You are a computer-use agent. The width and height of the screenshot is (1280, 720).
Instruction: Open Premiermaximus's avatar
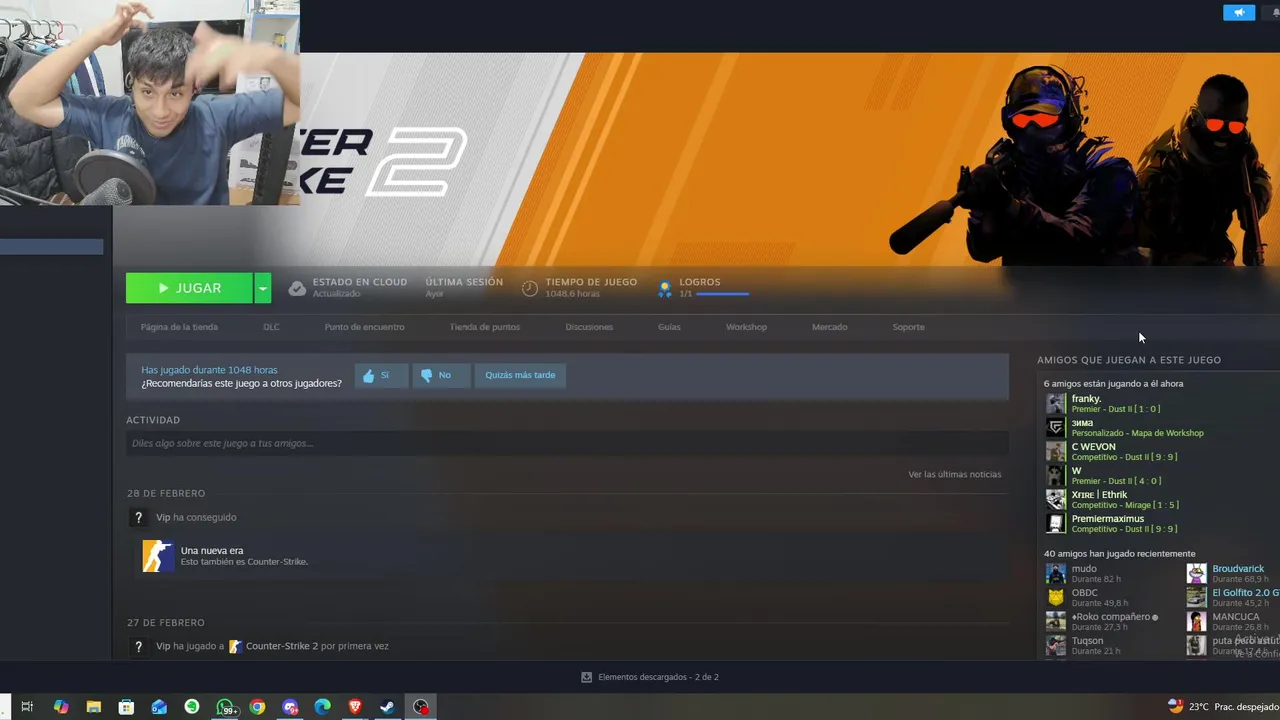click(1056, 524)
